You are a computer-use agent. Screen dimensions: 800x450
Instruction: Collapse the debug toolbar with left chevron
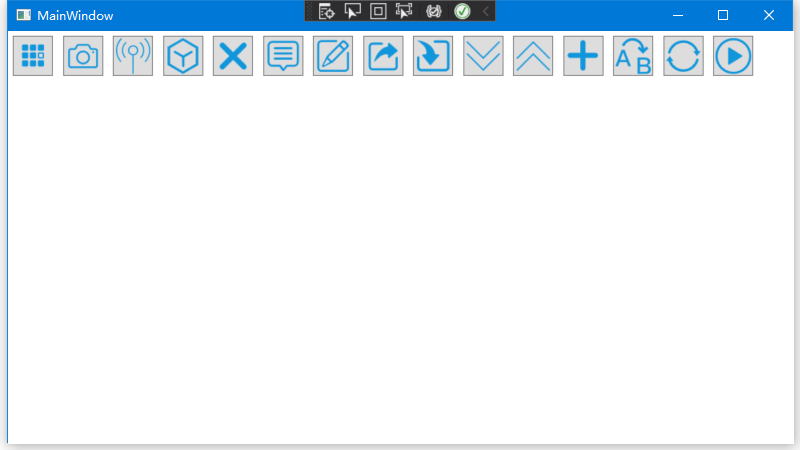[x=486, y=11]
